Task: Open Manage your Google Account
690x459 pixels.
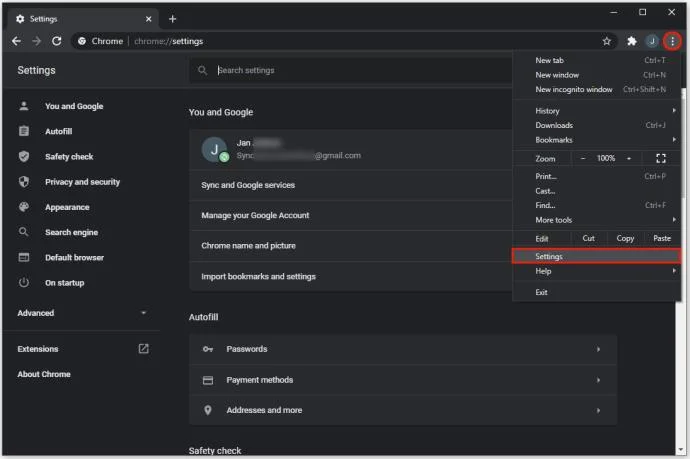Action: coord(351,215)
